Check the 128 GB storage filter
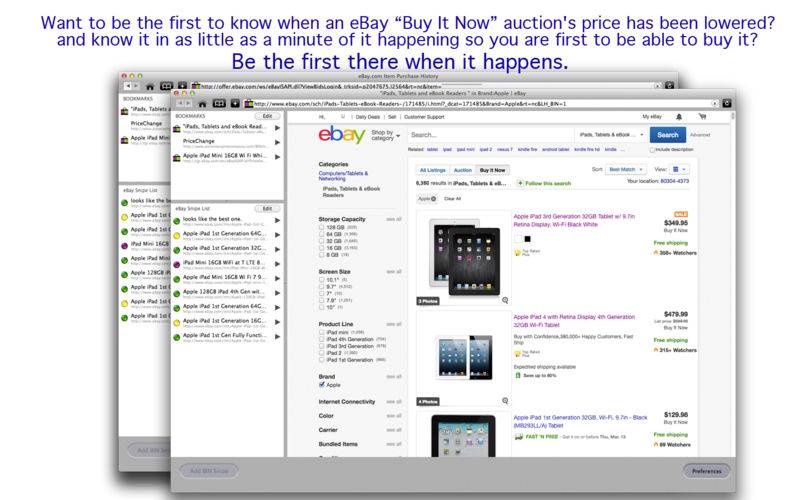This screenshot has height=500, width=800. (x=321, y=227)
